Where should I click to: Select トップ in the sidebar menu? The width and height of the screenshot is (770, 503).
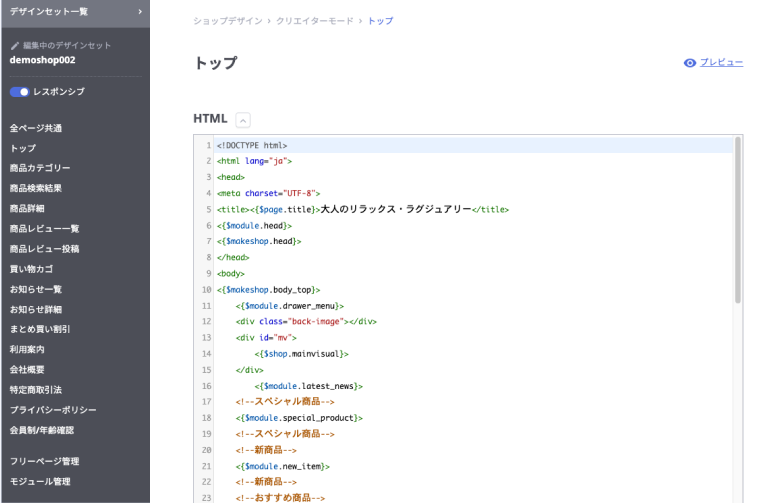point(23,148)
